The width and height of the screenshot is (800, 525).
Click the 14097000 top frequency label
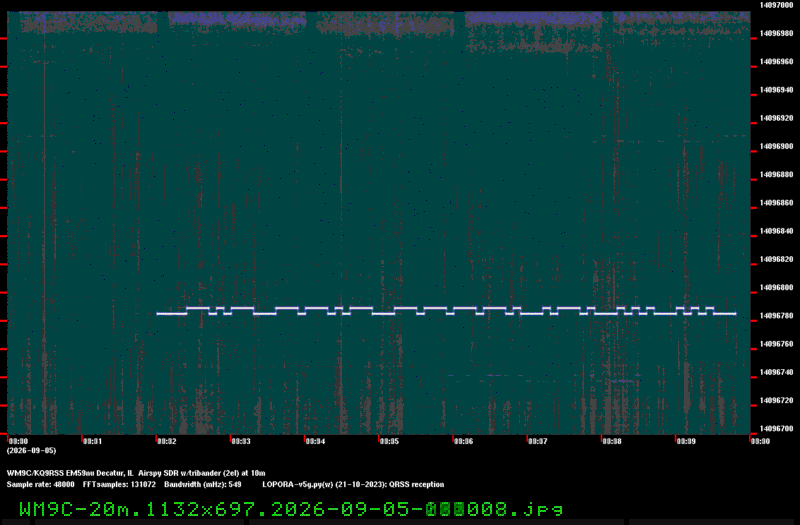tap(777, 5)
